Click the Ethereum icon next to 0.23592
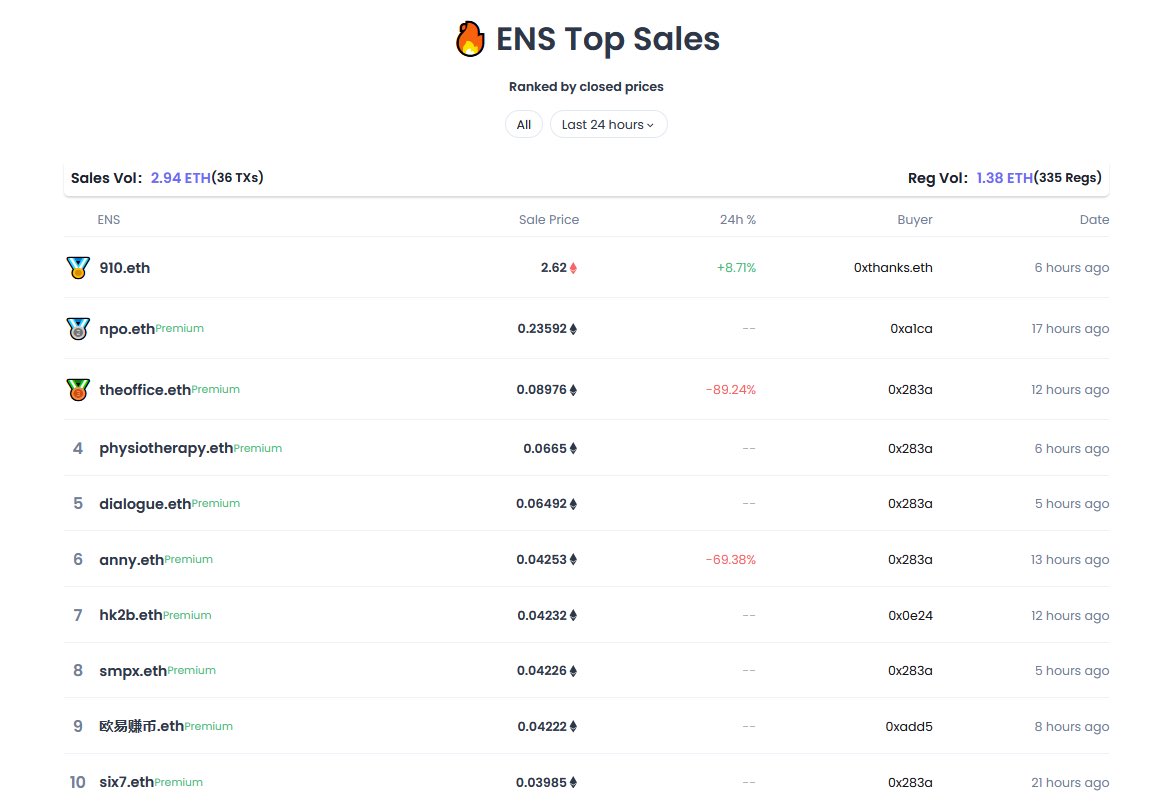Image resolution: width=1167 pixels, height=805 pixels. coord(573,329)
